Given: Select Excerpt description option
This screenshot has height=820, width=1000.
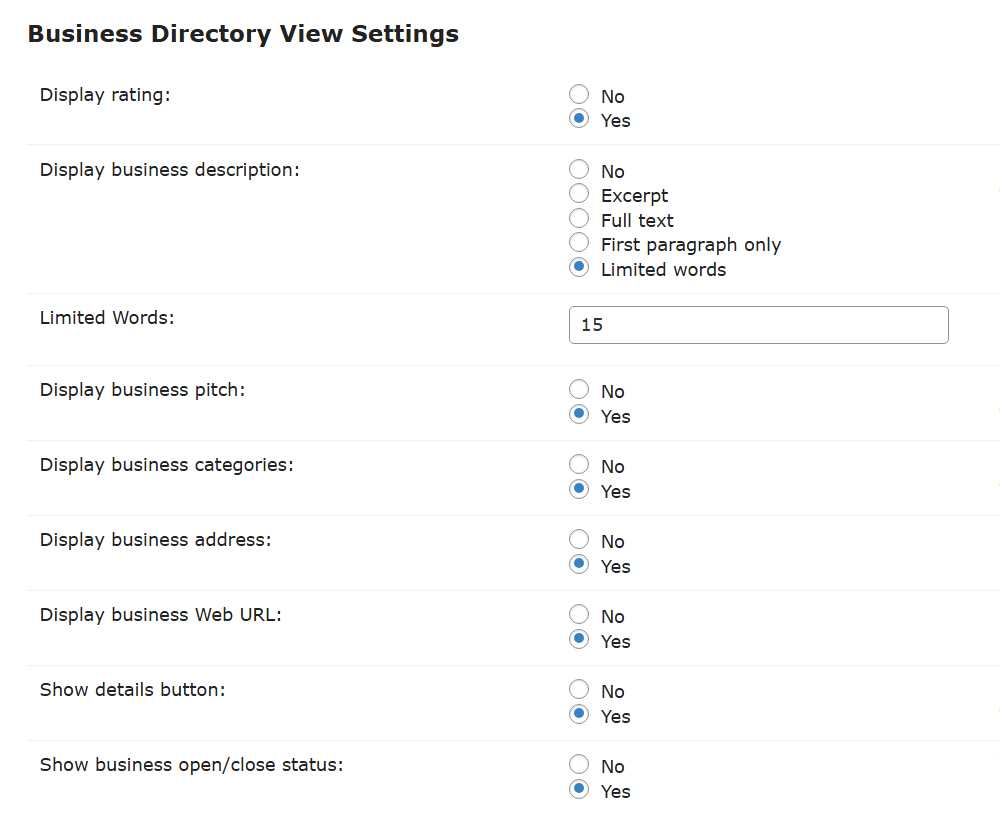Looking at the screenshot, I should click(x=579, y=194).
